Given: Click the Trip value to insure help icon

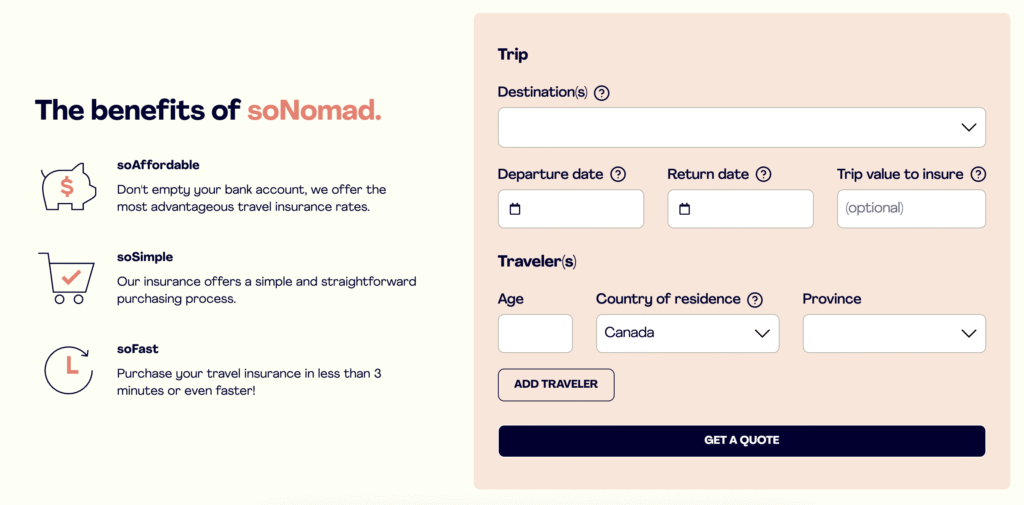Looking at the screenshot, I should 978,174.
